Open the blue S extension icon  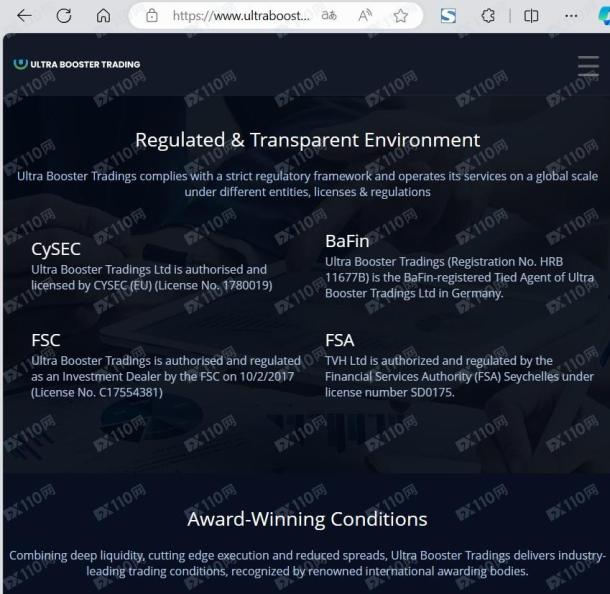(x=448, y=16)
